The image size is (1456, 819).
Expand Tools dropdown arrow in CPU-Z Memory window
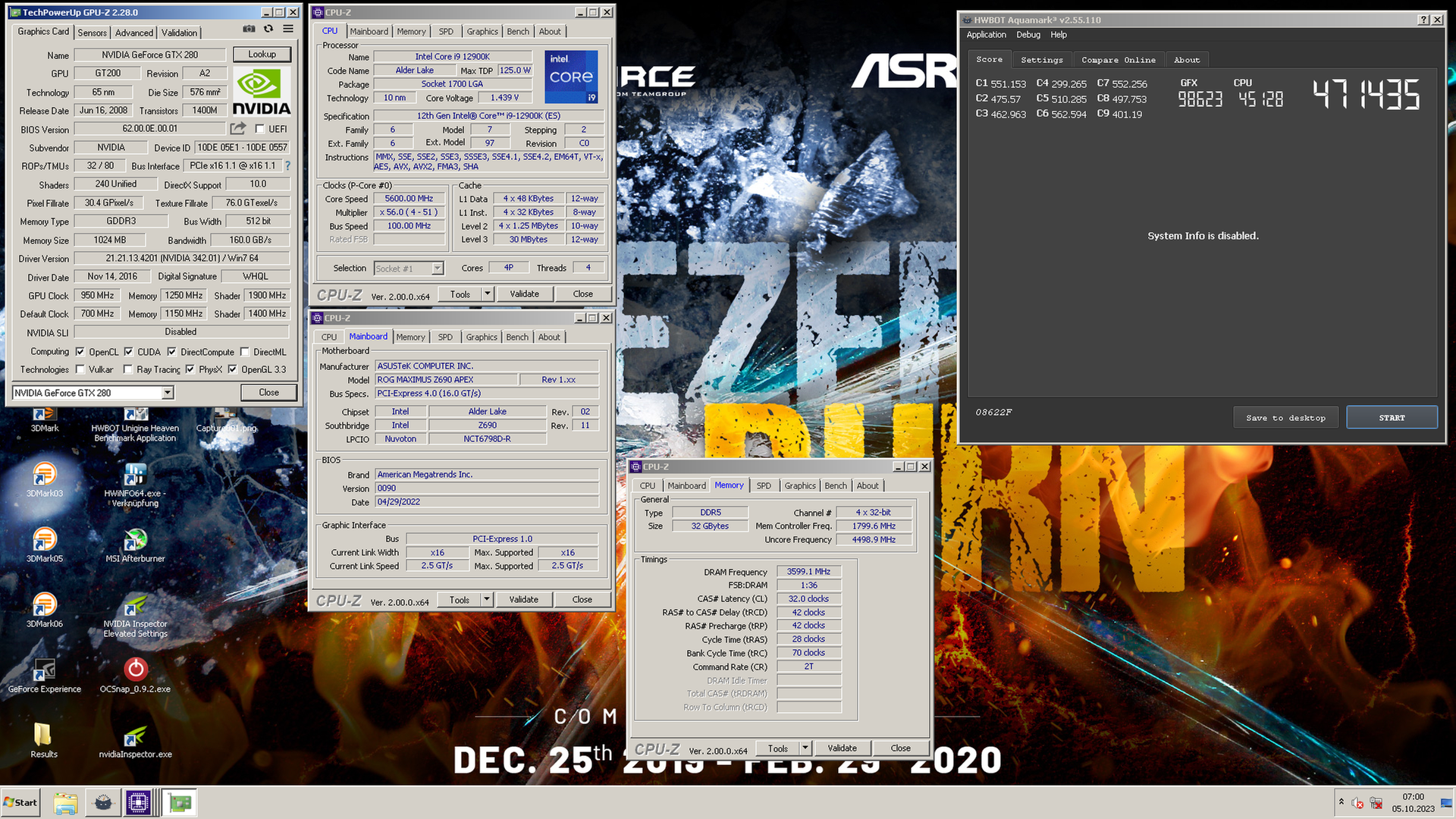805,748
